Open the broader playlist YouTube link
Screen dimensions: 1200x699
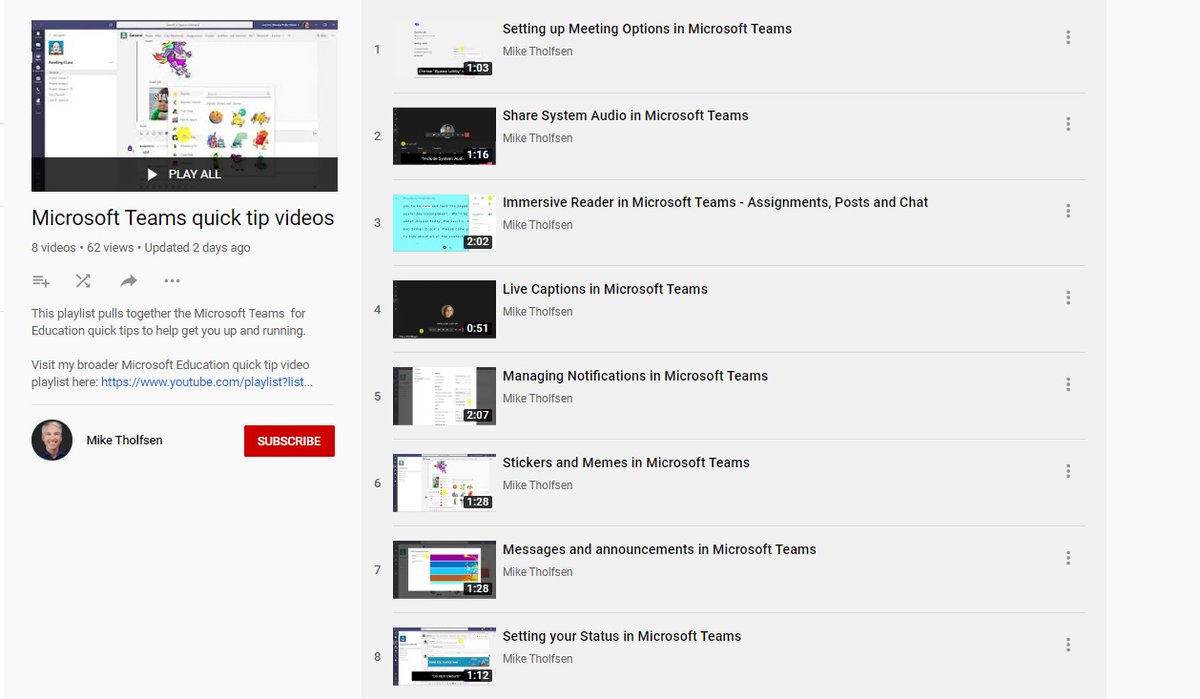click(207, 382)
